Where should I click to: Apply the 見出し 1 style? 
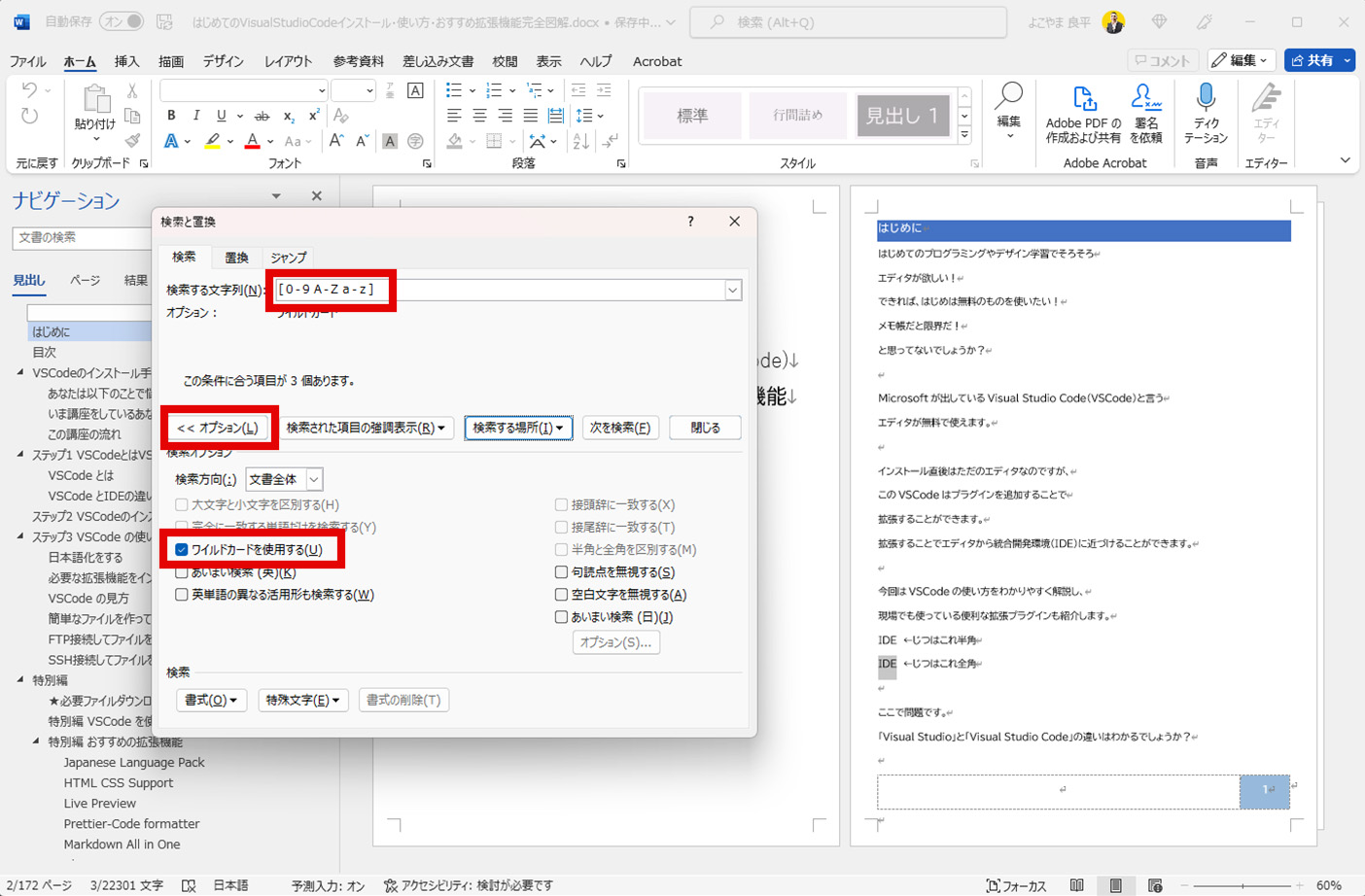tap(902, 116)
